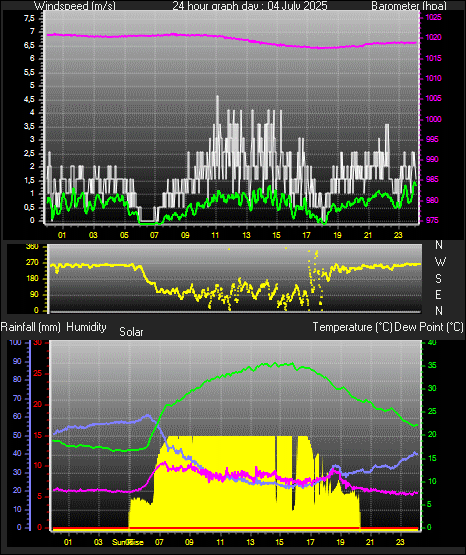Click the "0,5" windspeed axis value
The width and height of the screenshot is (466, 555).
(29, 207)
